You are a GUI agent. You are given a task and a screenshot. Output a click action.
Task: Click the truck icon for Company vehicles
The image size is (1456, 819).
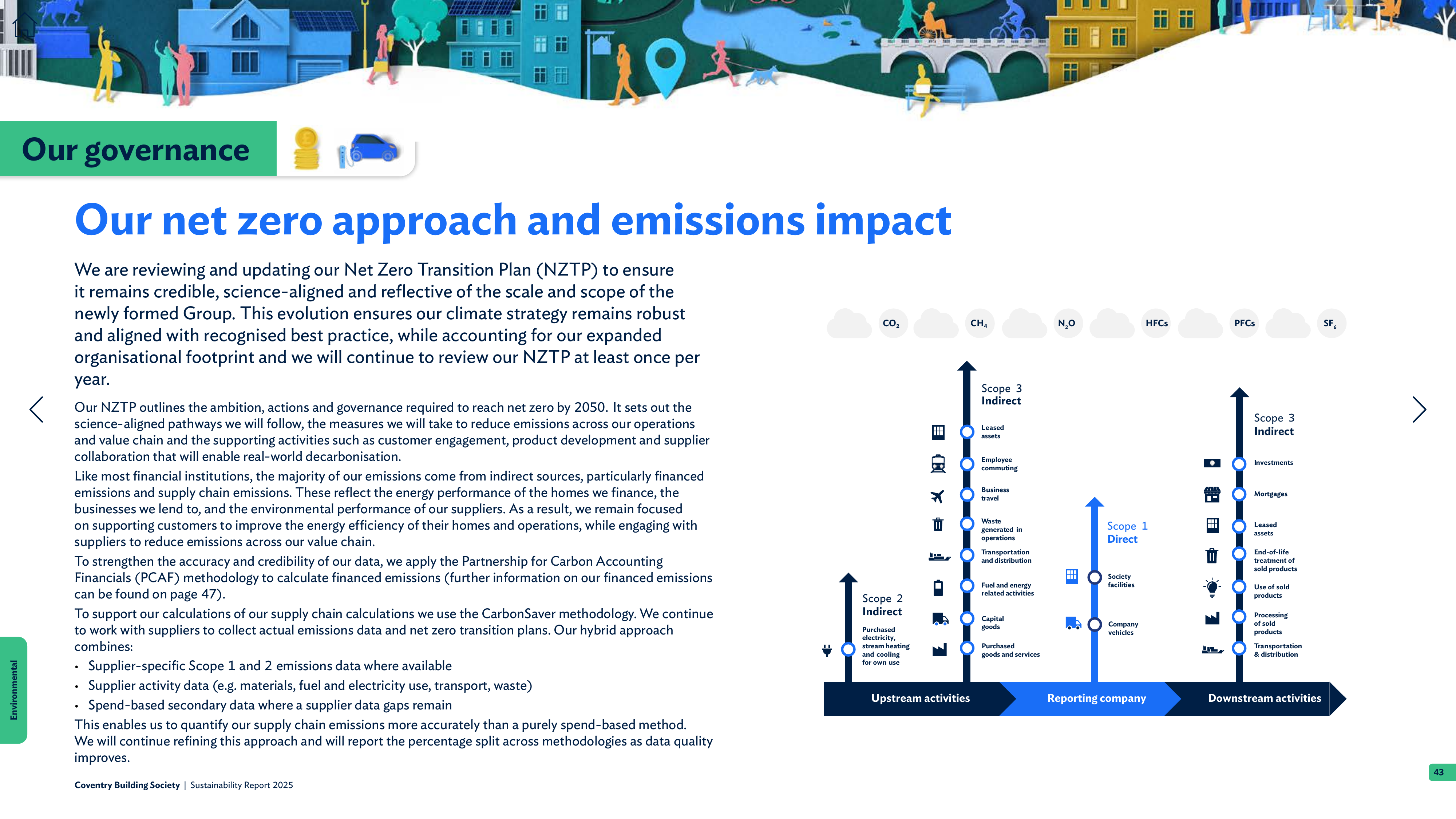click(x=1073, y=624)
